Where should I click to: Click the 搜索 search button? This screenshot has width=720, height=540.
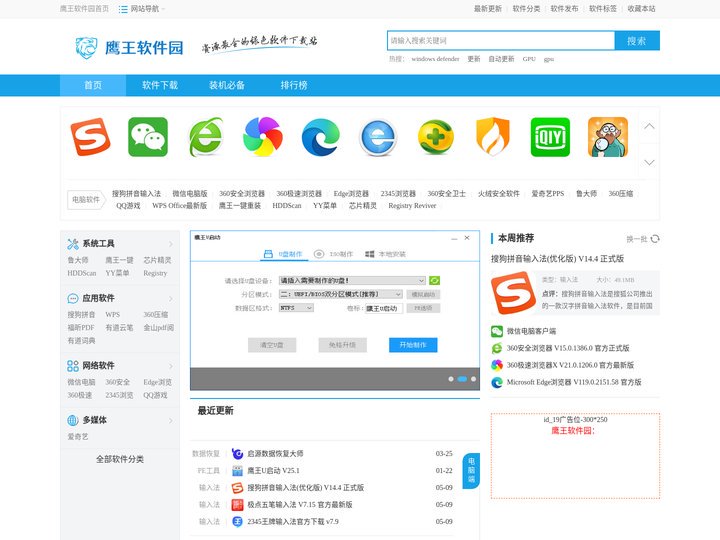(637, 41)
